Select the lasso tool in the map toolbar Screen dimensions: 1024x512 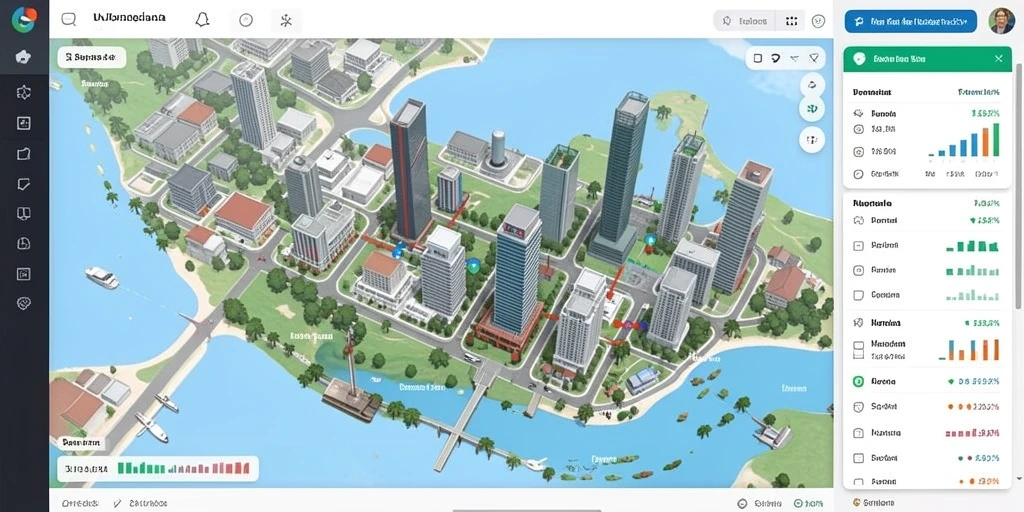point(775,58)
